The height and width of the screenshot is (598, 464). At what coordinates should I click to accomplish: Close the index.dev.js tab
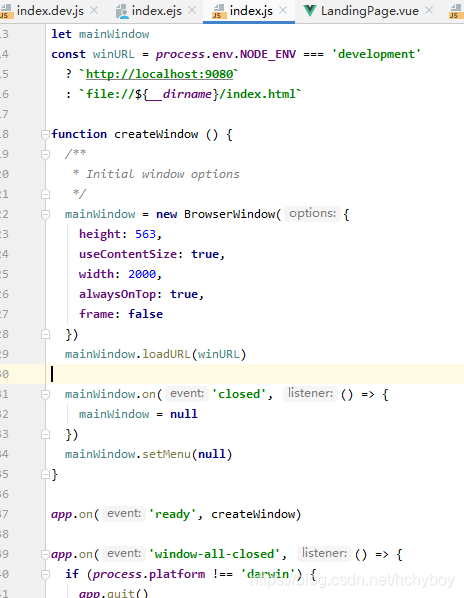[94, 11]
